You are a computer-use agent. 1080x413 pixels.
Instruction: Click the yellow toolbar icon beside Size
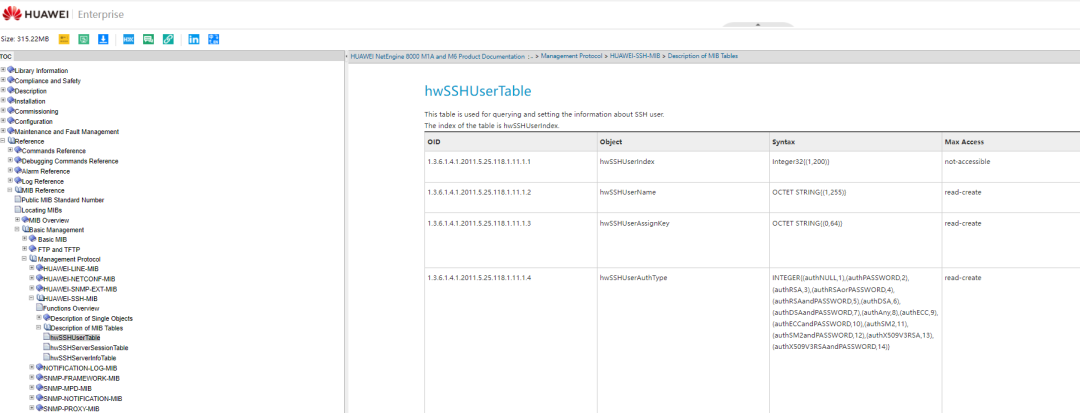pos(64,39)
